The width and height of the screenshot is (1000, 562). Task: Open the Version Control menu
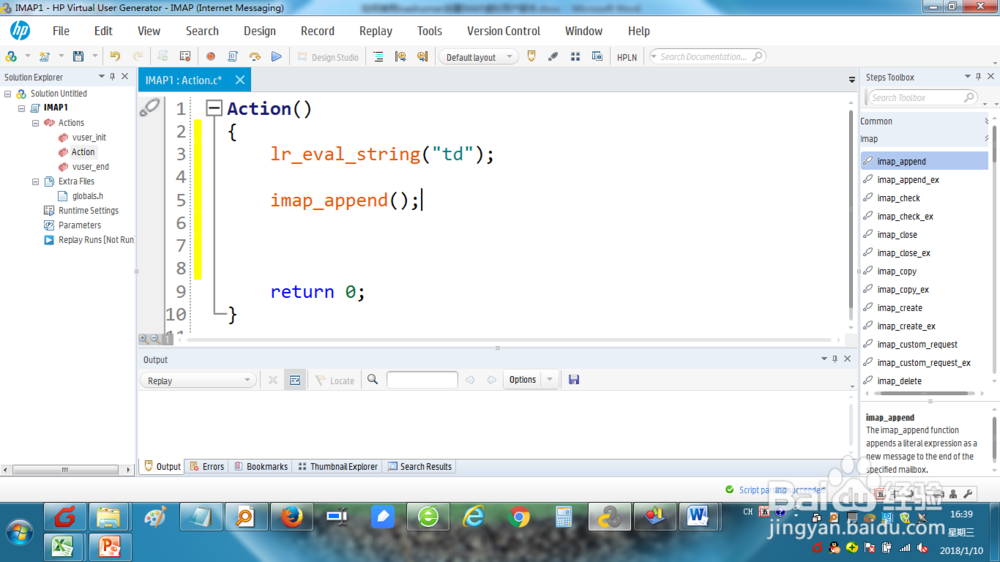503,31
